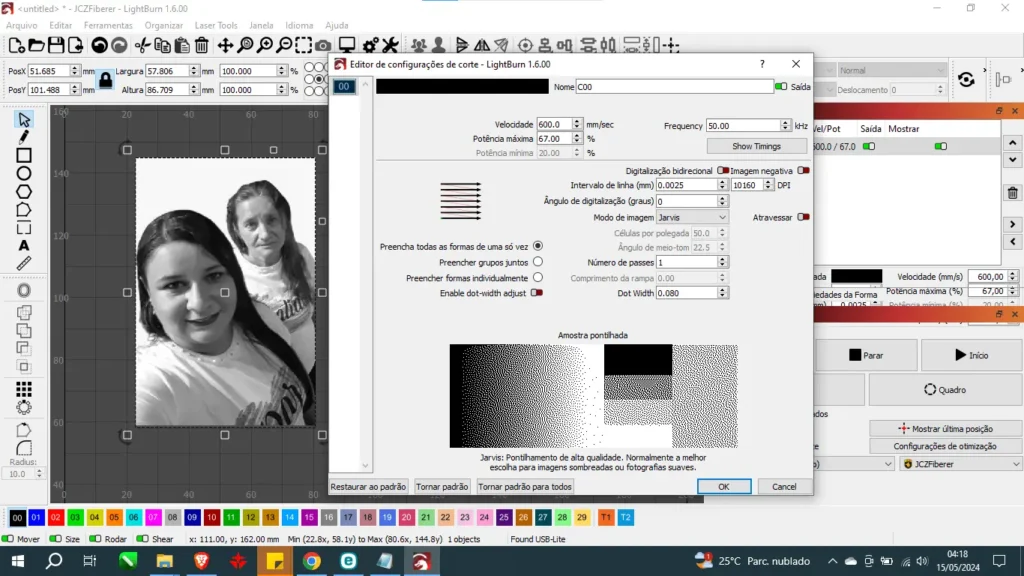Open the preview monitor icon
This screenshot has height=576, width=1024.
pyautogui.click(x=347, y=45)
